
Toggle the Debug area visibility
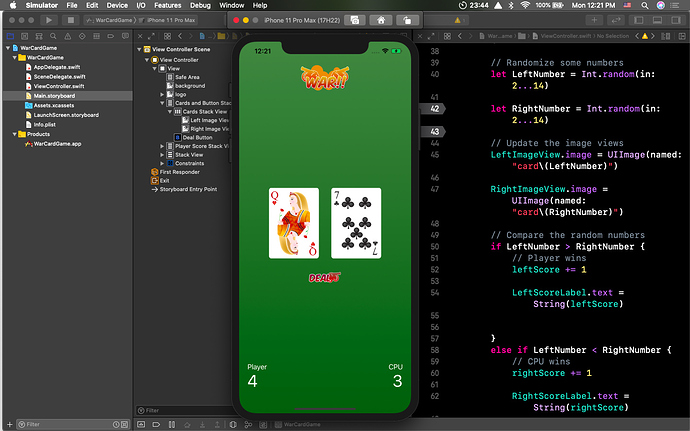(657, 20)
